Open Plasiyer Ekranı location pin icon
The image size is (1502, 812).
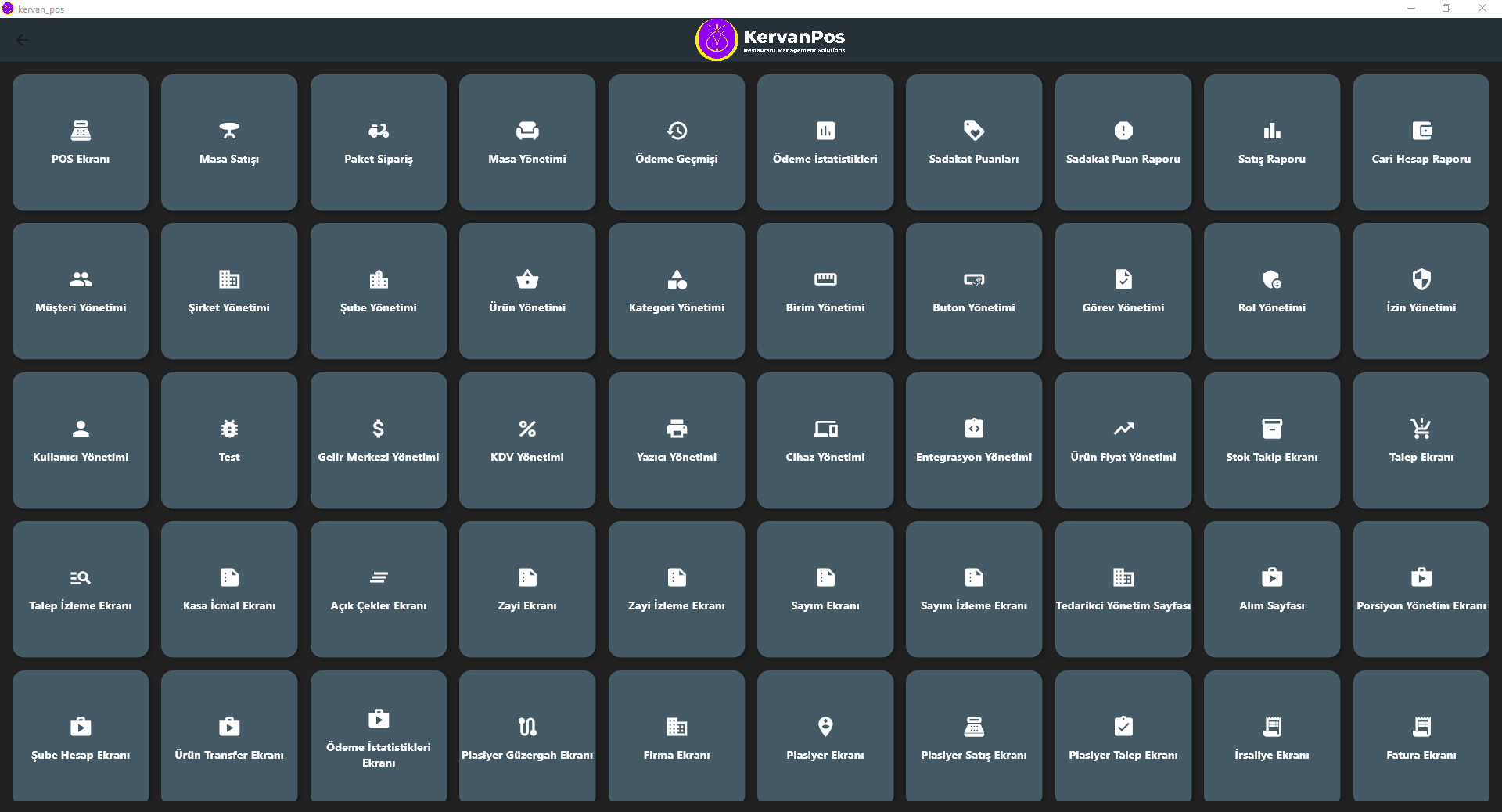825,727
